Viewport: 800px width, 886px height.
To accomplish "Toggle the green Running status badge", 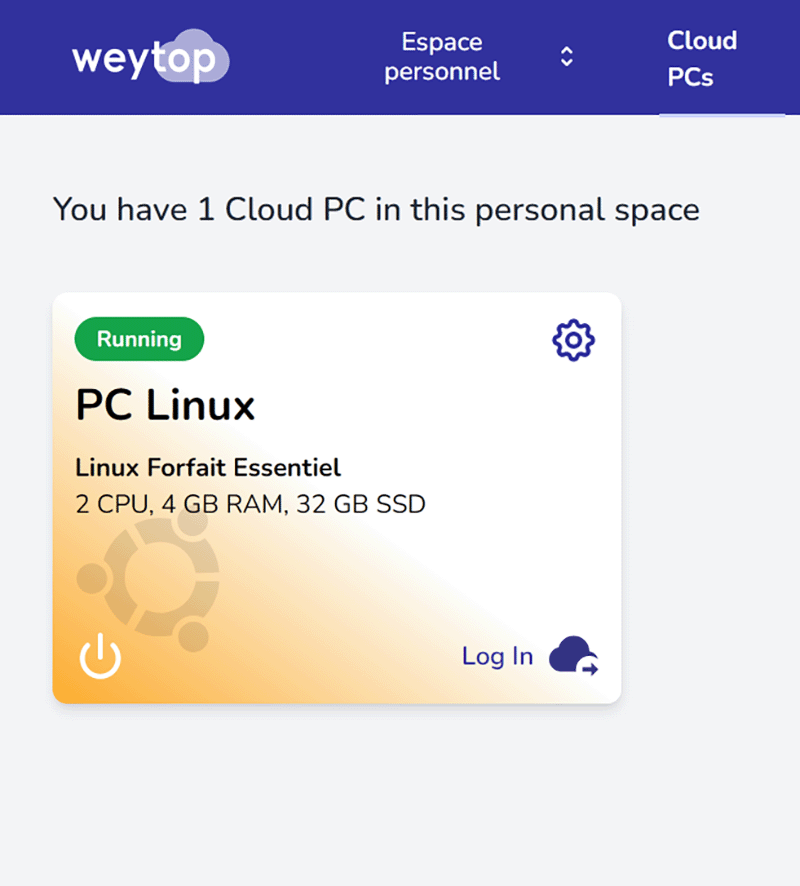I will point(138,339).
